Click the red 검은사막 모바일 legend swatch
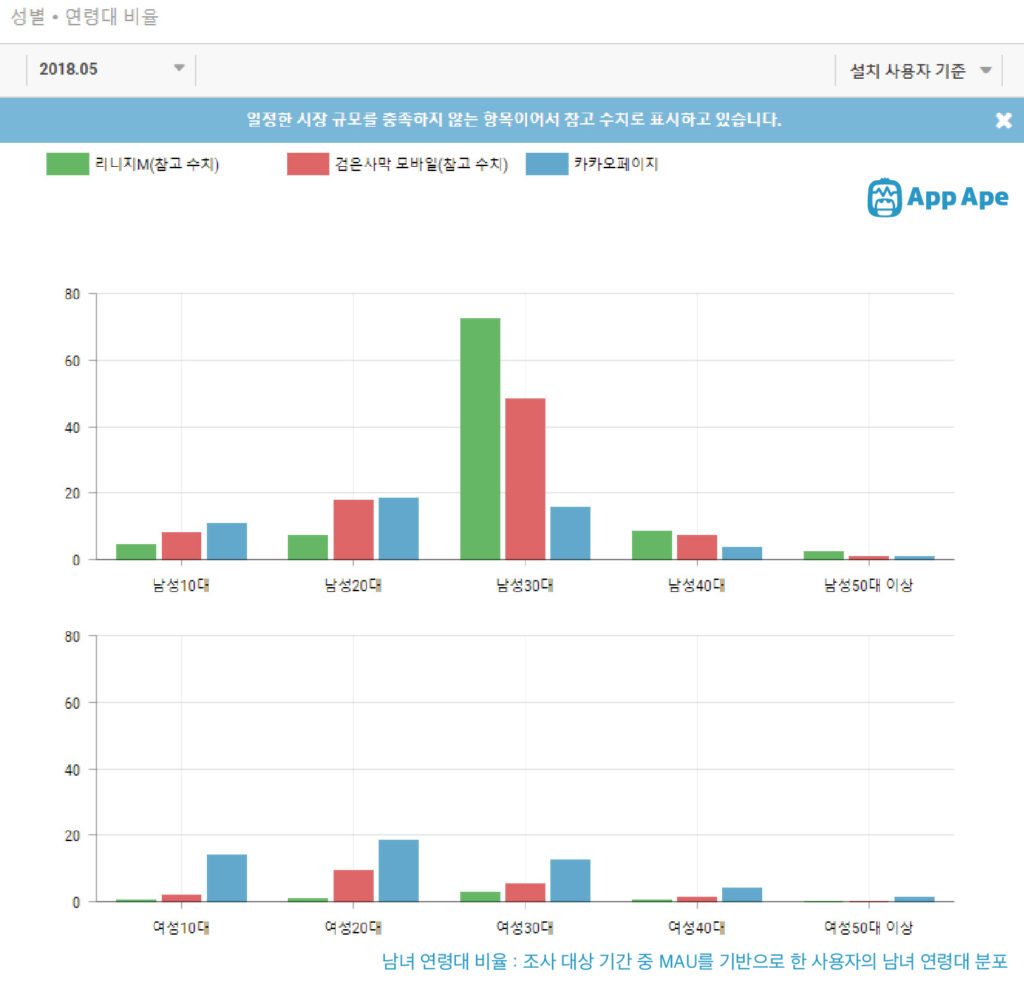 [x=308, y=164]
